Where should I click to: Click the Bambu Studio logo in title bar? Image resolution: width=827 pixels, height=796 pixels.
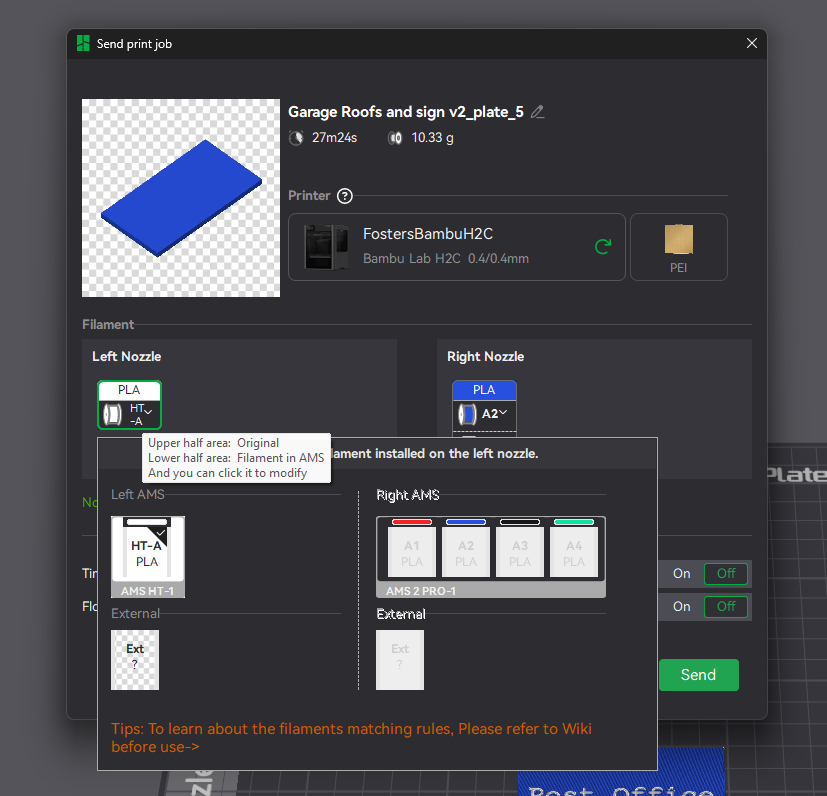83,43
